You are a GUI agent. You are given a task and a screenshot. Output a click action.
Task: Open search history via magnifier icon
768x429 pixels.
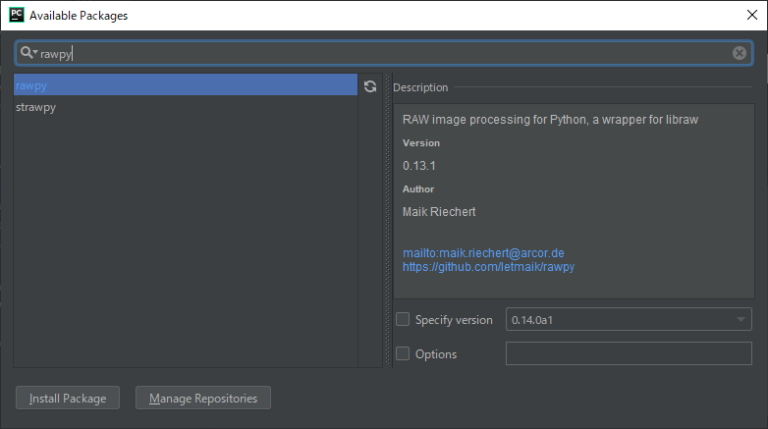28,53
